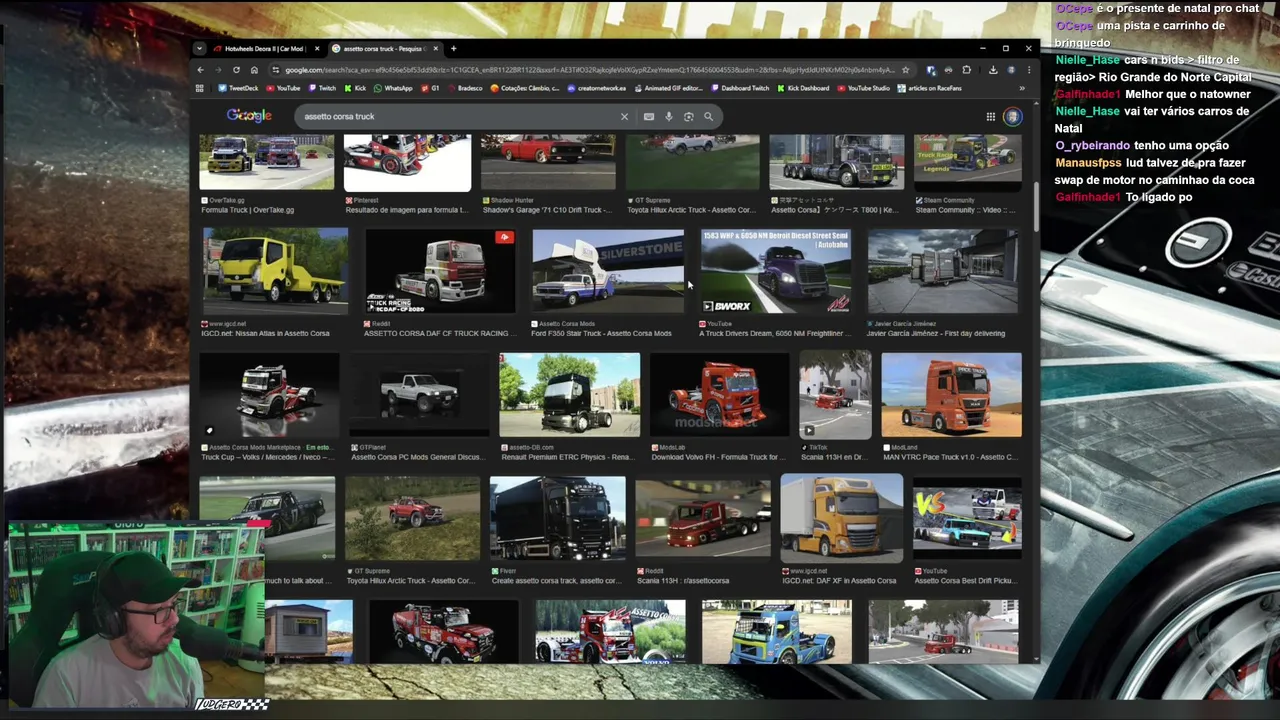The image size is (1280, 720).
Task: Open Scania 113H Reddit thumbnail
Action: pos(702,518)
